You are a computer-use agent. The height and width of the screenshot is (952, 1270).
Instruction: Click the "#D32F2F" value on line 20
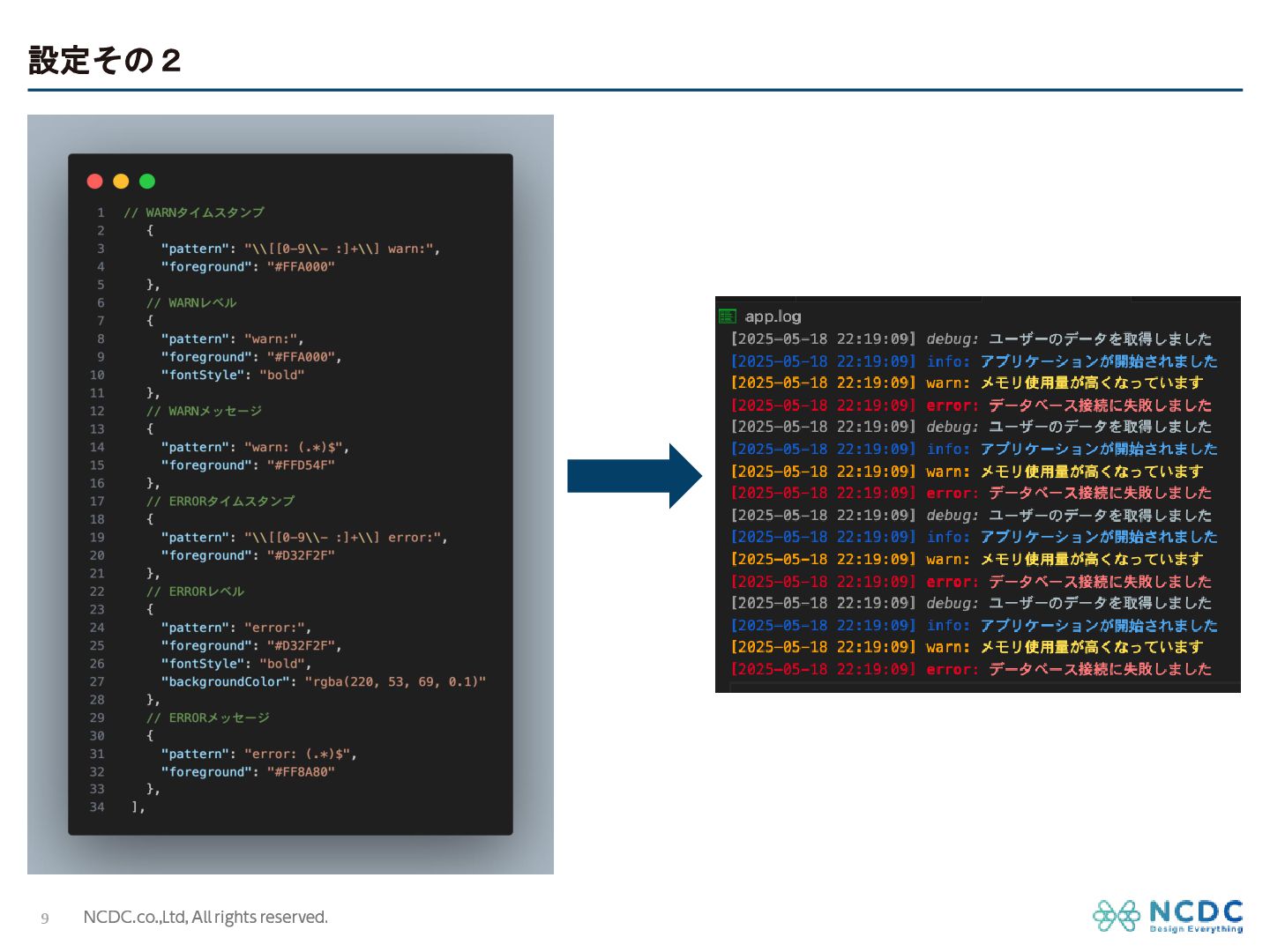(x=301, y=556)
